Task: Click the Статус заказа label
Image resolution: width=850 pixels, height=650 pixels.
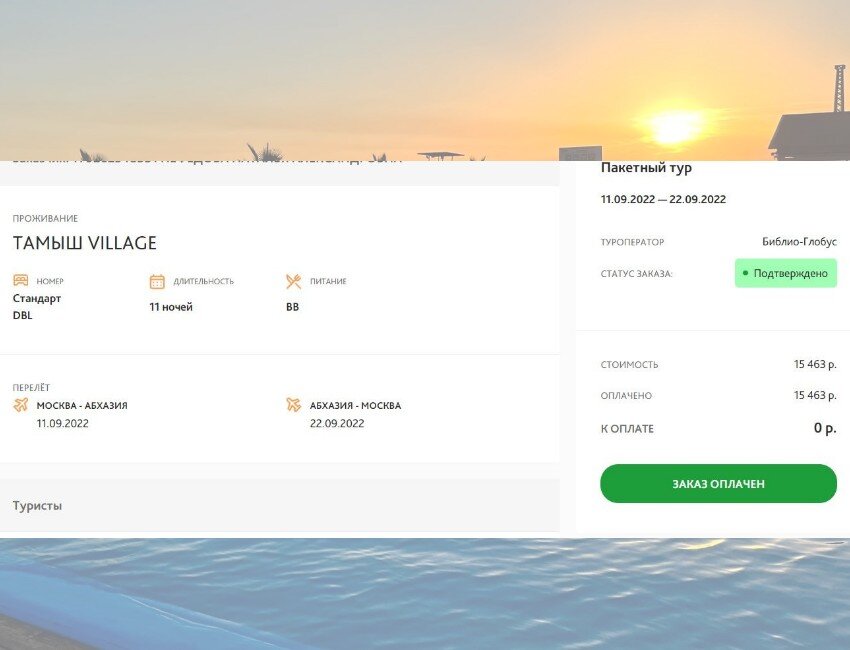Action: coord(636,274)
